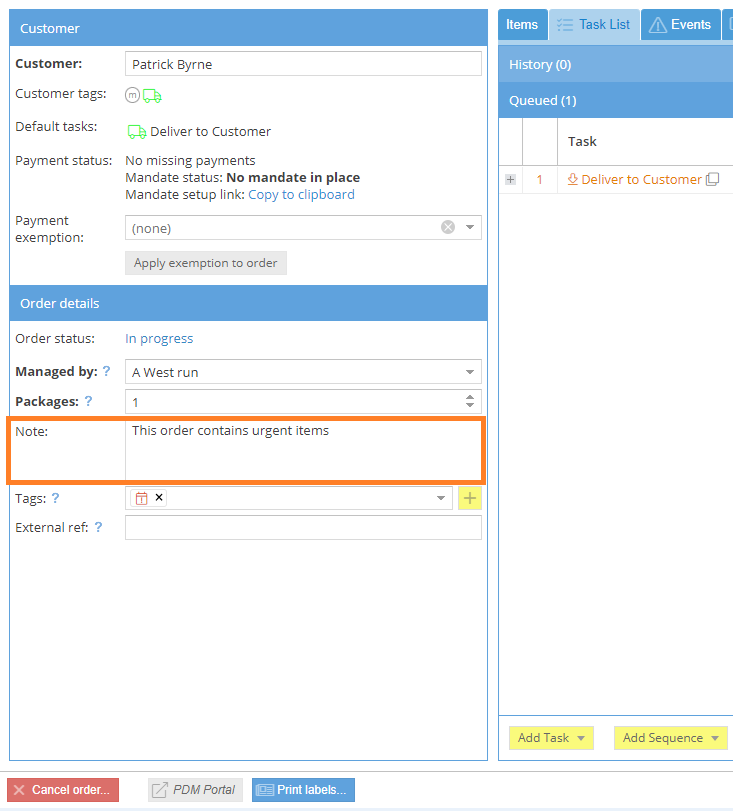Image resolution: width=733 pixels, height=811 pixels.
Task: Clear the Payment exemption selection with the X icon
Action: (448, 228)
